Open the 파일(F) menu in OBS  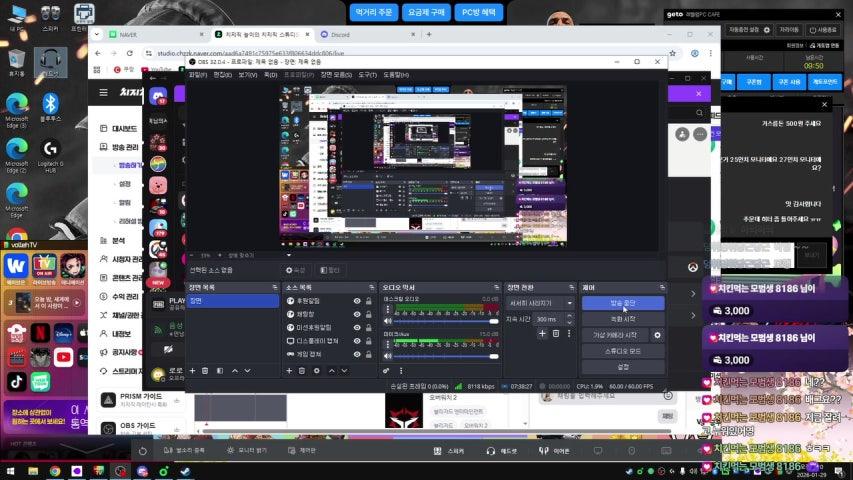click(x=197, y=74)
